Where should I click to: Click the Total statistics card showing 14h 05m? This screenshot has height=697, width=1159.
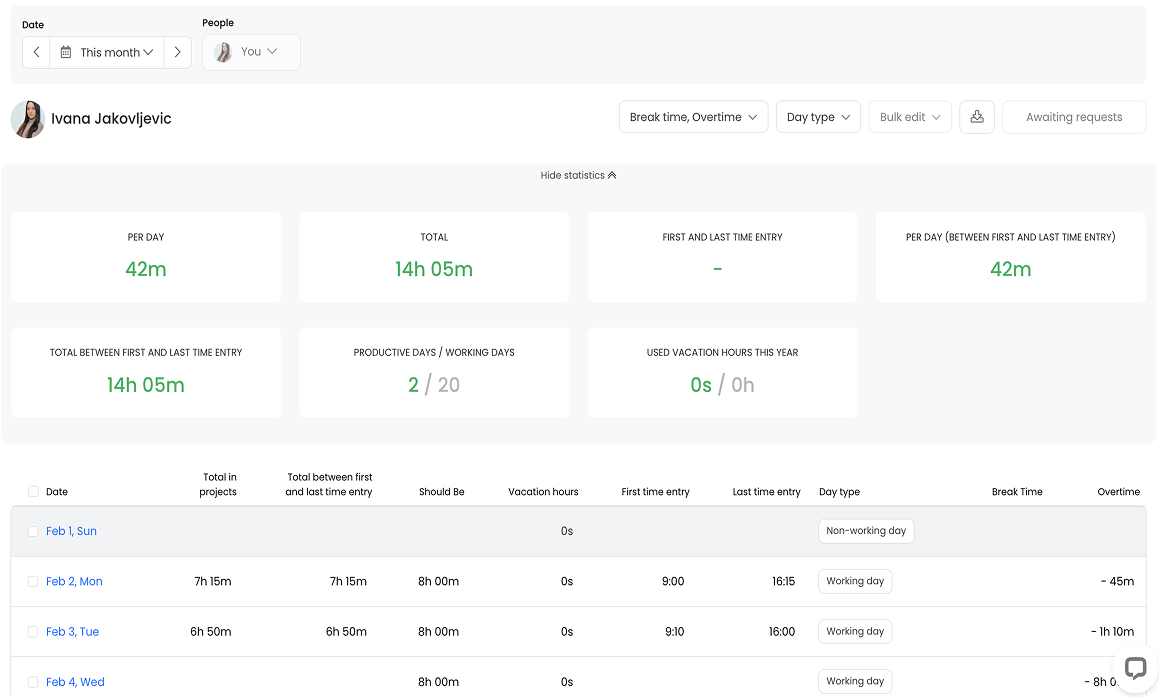pyautogui.click(x=434, y=257)
